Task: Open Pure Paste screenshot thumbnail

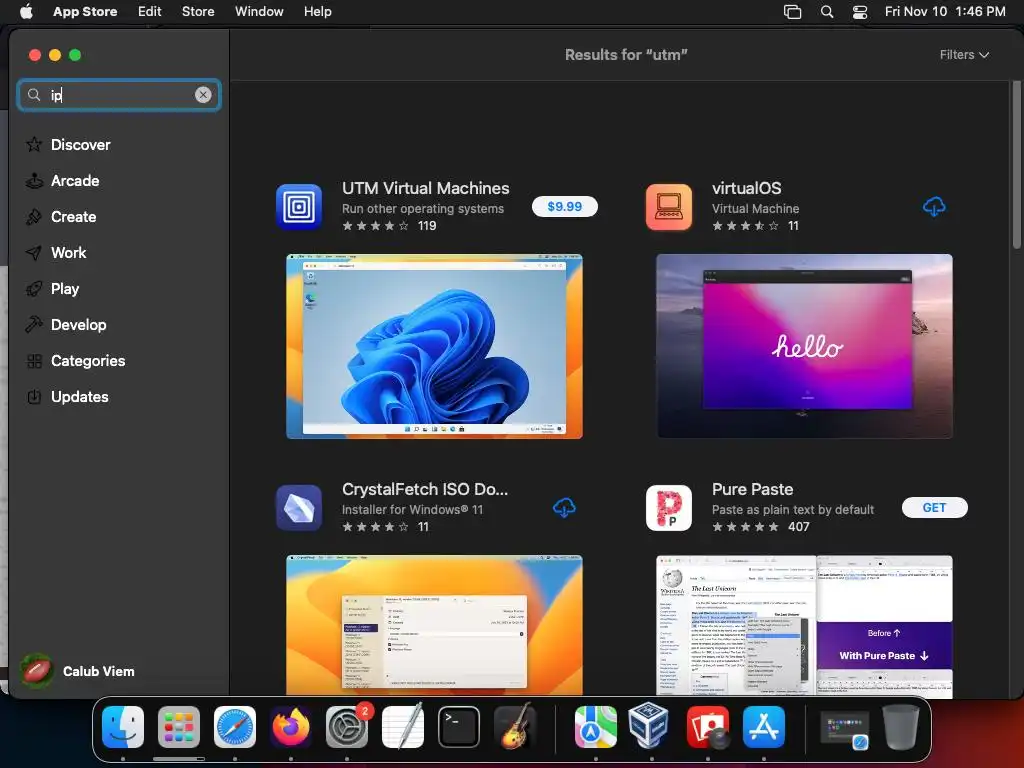Action: [x=804, y=625]
